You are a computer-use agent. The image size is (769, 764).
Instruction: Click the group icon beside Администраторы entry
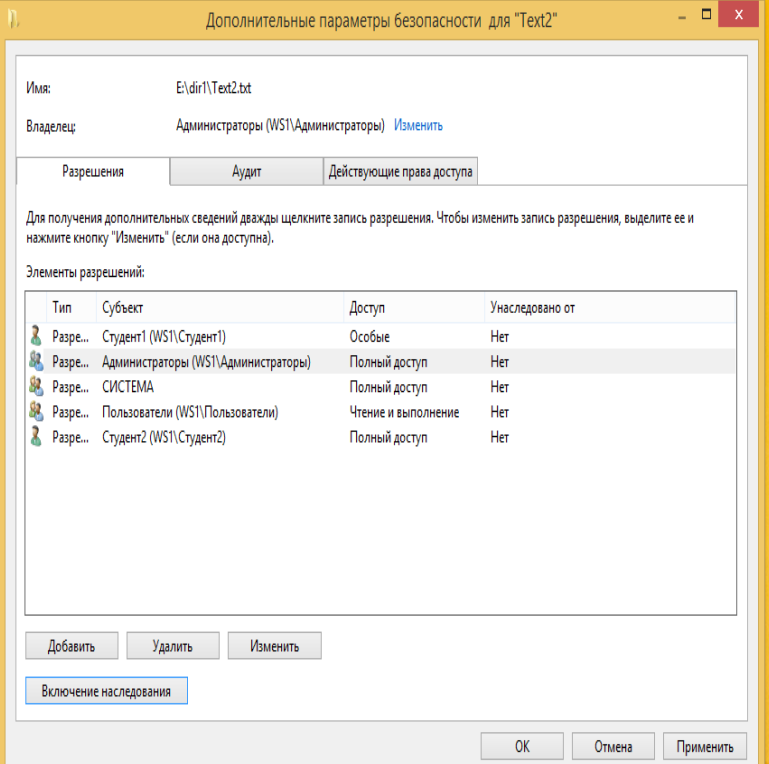(36, 362)
